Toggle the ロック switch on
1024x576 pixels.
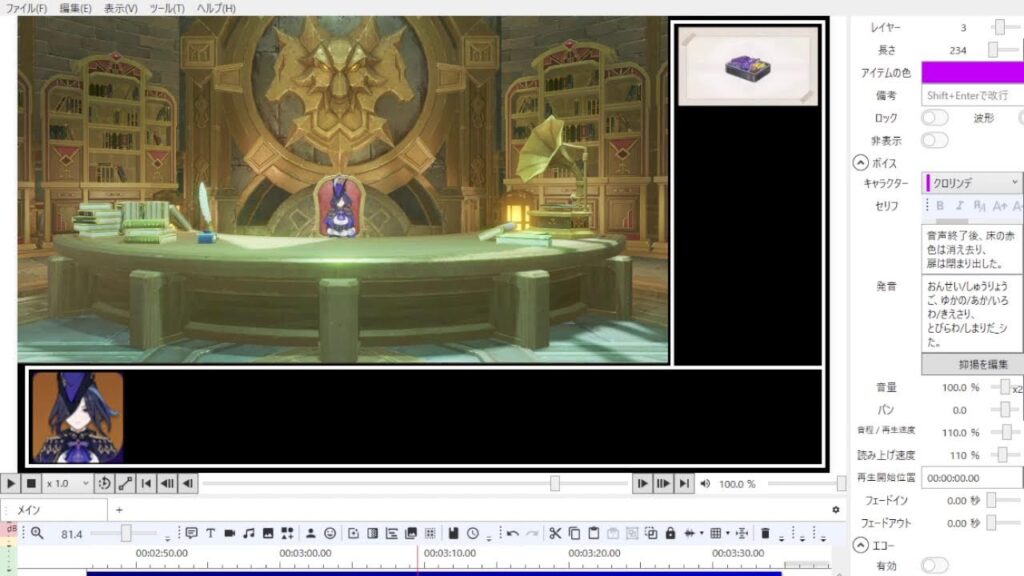click(934, 118)
